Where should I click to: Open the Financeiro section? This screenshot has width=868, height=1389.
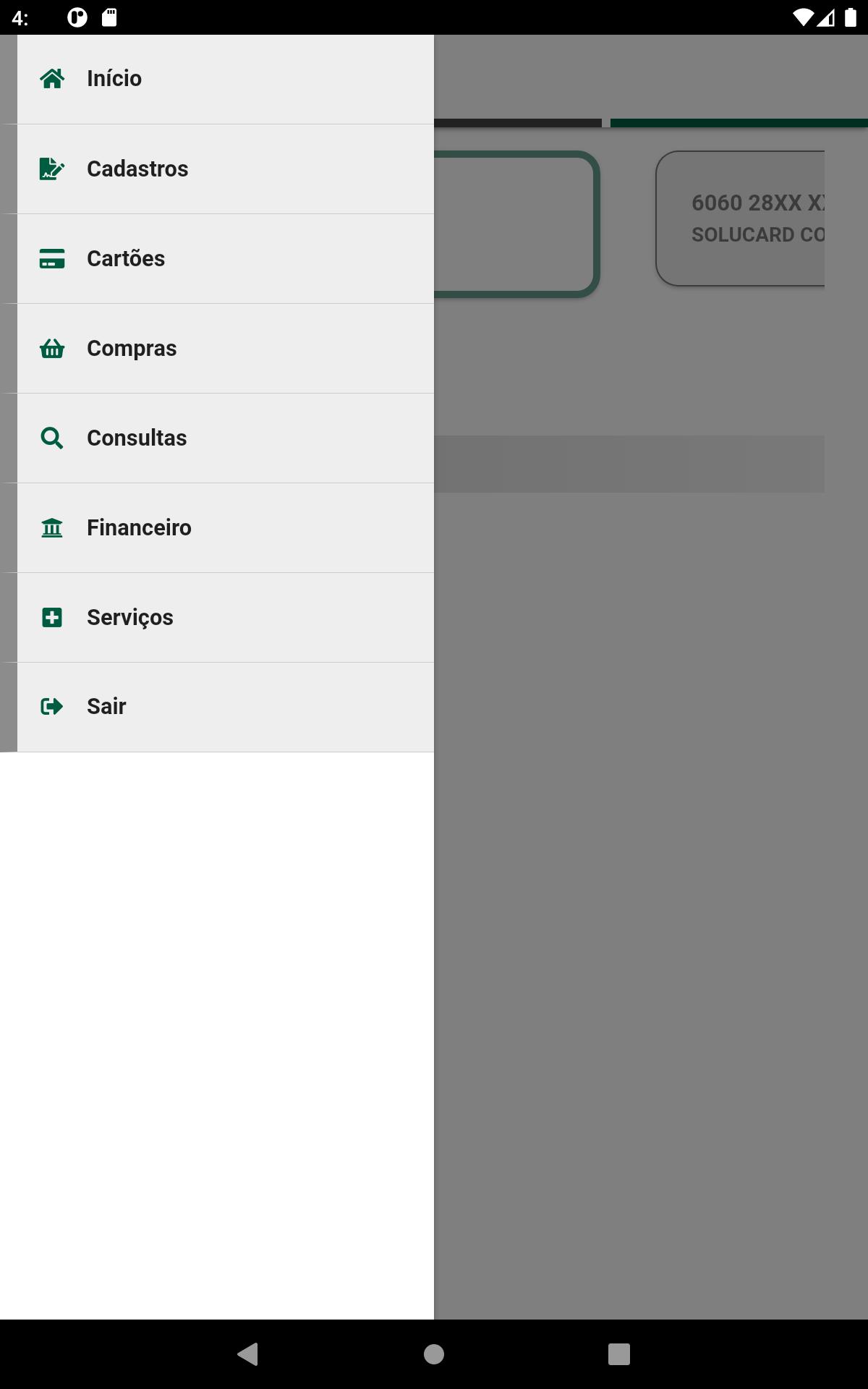pos(226,528)
